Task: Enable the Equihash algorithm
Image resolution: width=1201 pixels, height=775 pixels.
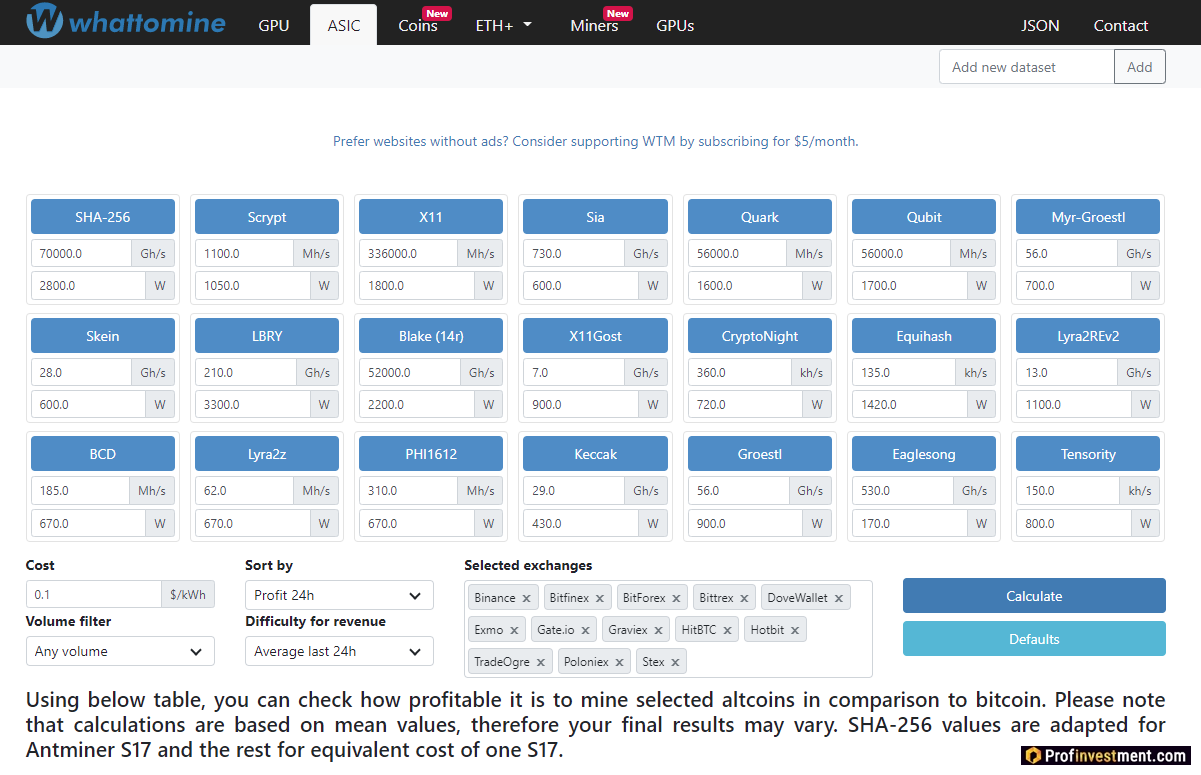Action: (x=924, y=336)
